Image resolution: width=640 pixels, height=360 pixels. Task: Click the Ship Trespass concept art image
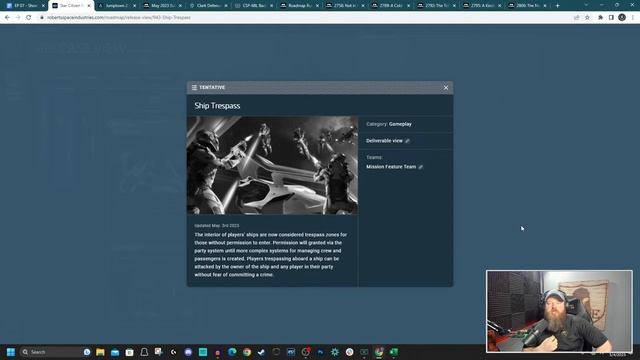tap(272, 165)
